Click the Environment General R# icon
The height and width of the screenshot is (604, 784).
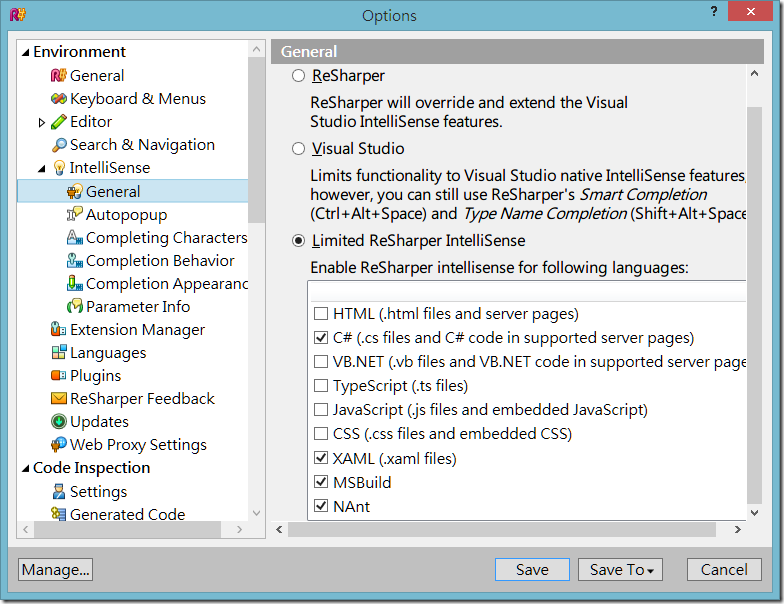pos(58,76)
